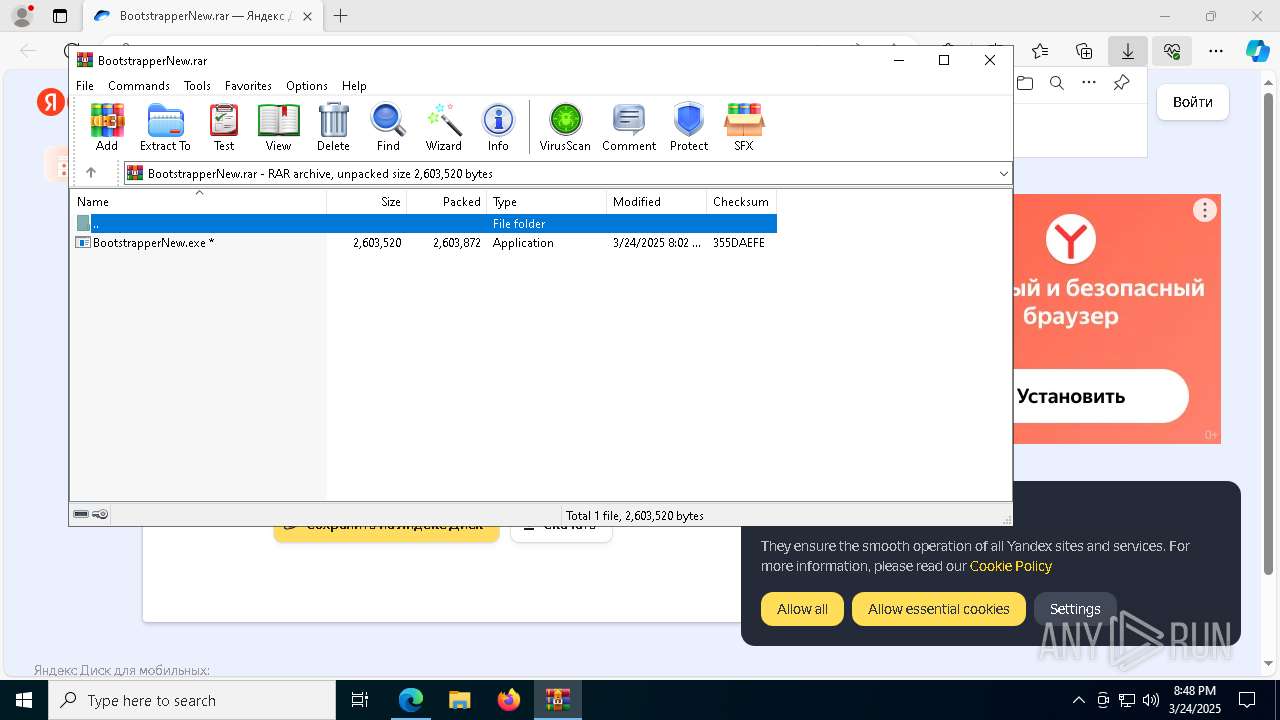Open Task View on taskbar
The width and height of the screenshot is (1280, 720).
coord(360,700)
